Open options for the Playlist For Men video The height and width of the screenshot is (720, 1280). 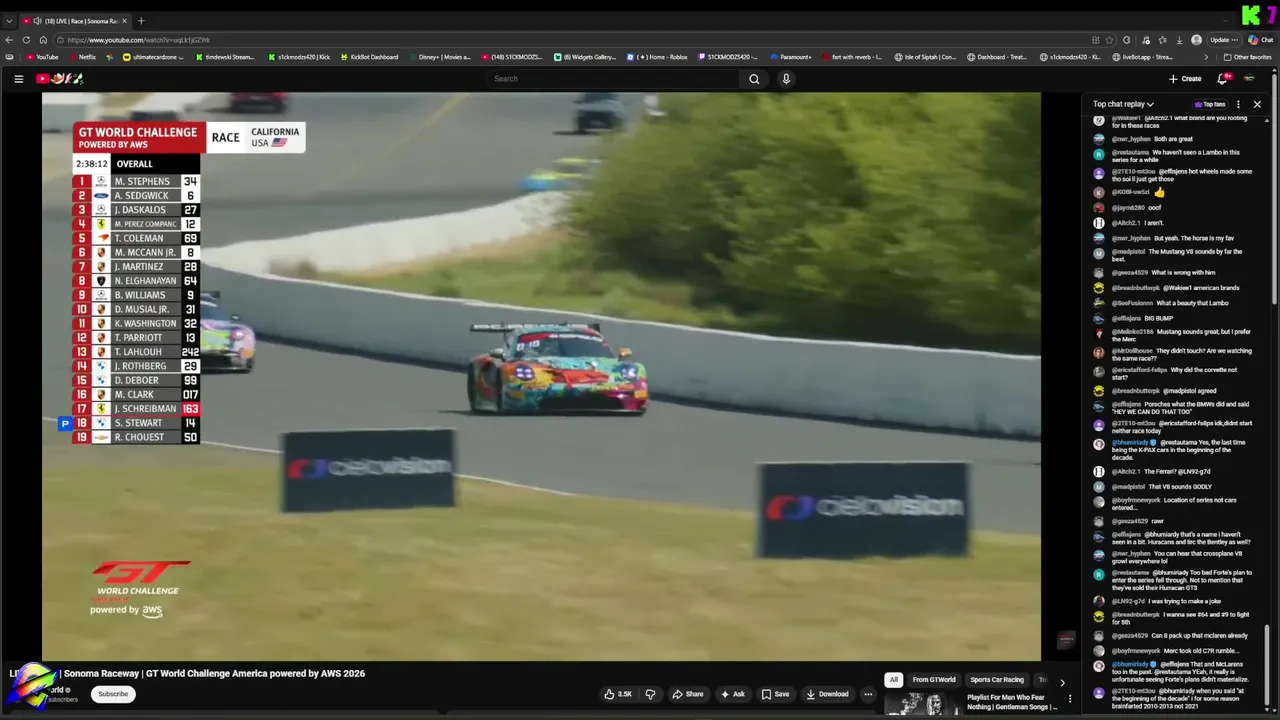coord(1070,699)
